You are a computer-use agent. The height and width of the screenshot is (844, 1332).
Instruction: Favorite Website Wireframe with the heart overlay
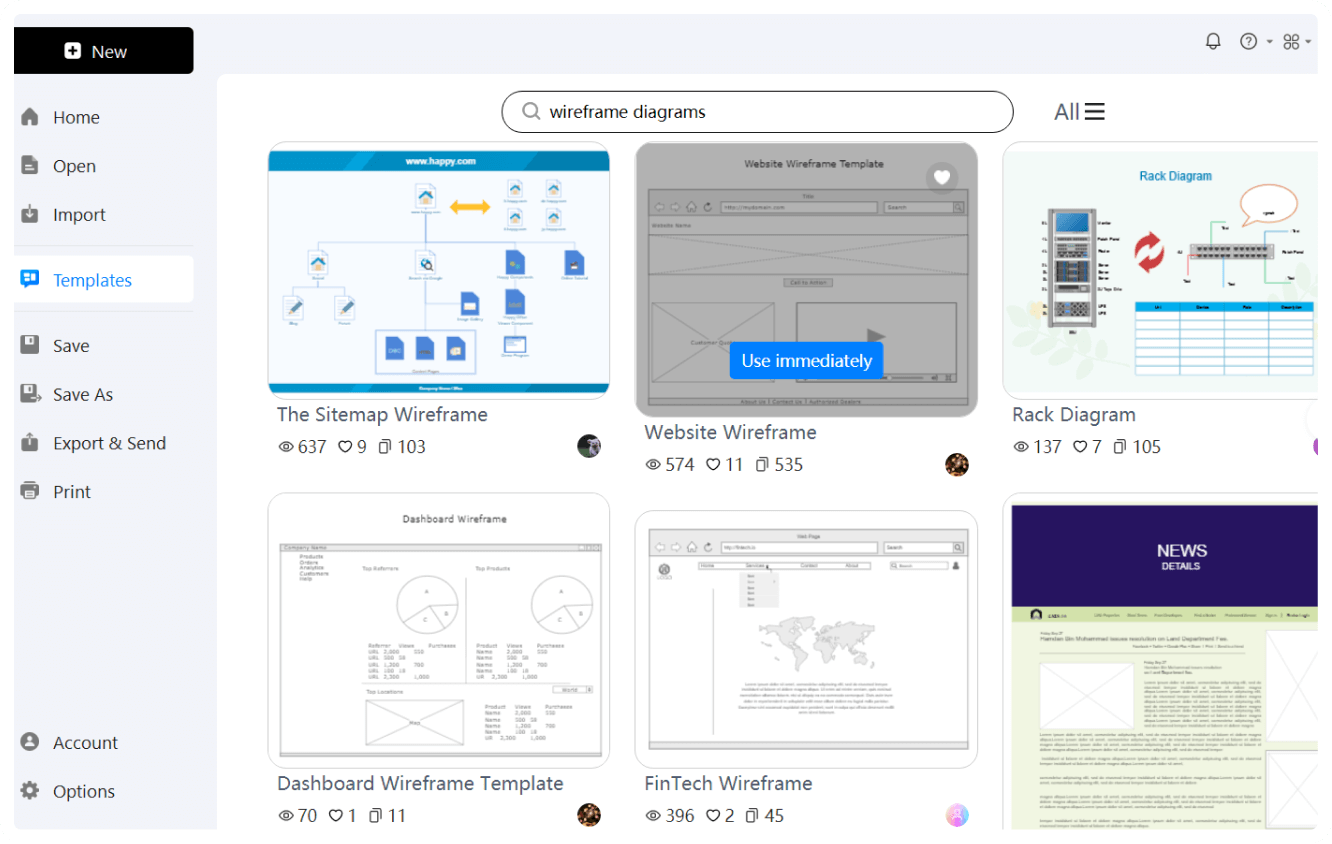941,178
